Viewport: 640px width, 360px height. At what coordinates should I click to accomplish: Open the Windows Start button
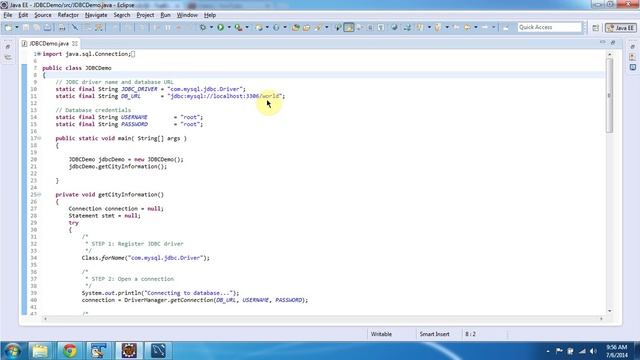[13, 351]
